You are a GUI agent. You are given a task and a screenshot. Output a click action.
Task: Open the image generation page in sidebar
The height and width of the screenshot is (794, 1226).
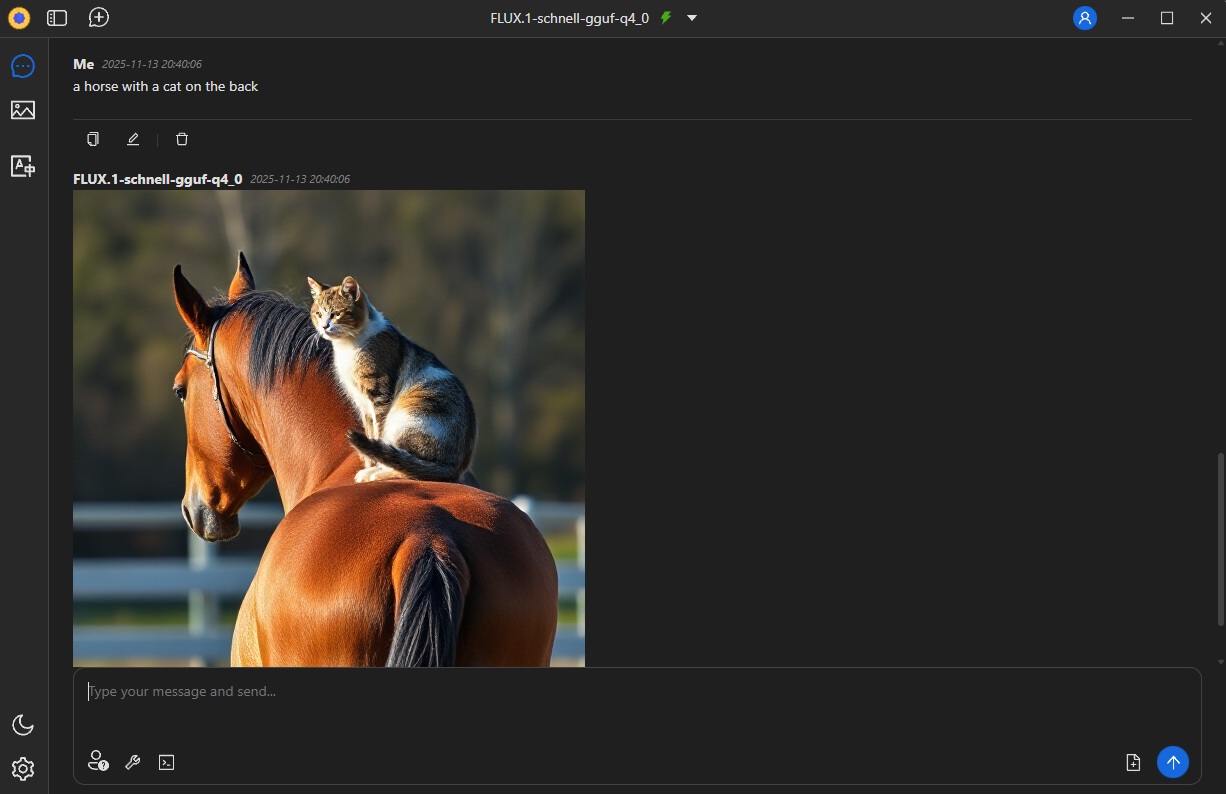pos(23,110)
